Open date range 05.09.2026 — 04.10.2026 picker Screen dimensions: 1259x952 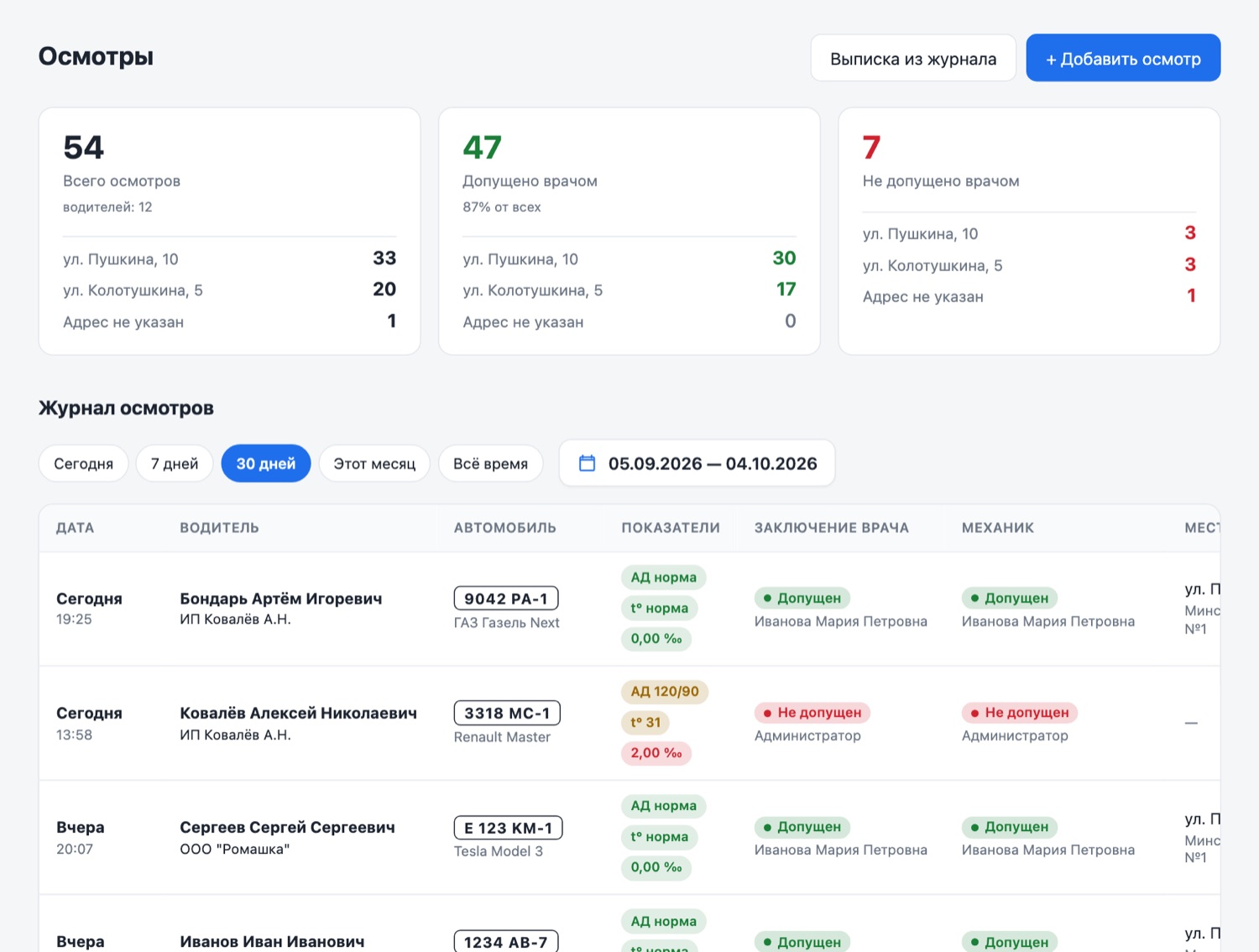(697, 463)
